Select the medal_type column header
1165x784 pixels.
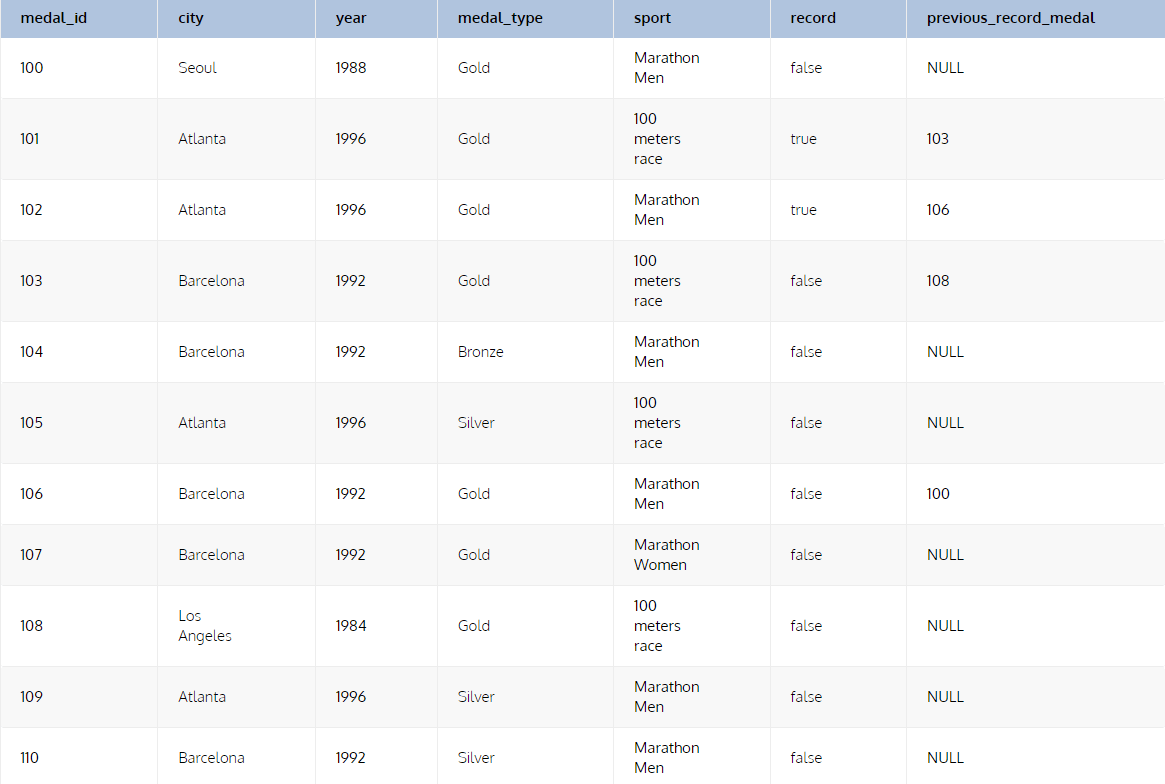click(500, 18)
